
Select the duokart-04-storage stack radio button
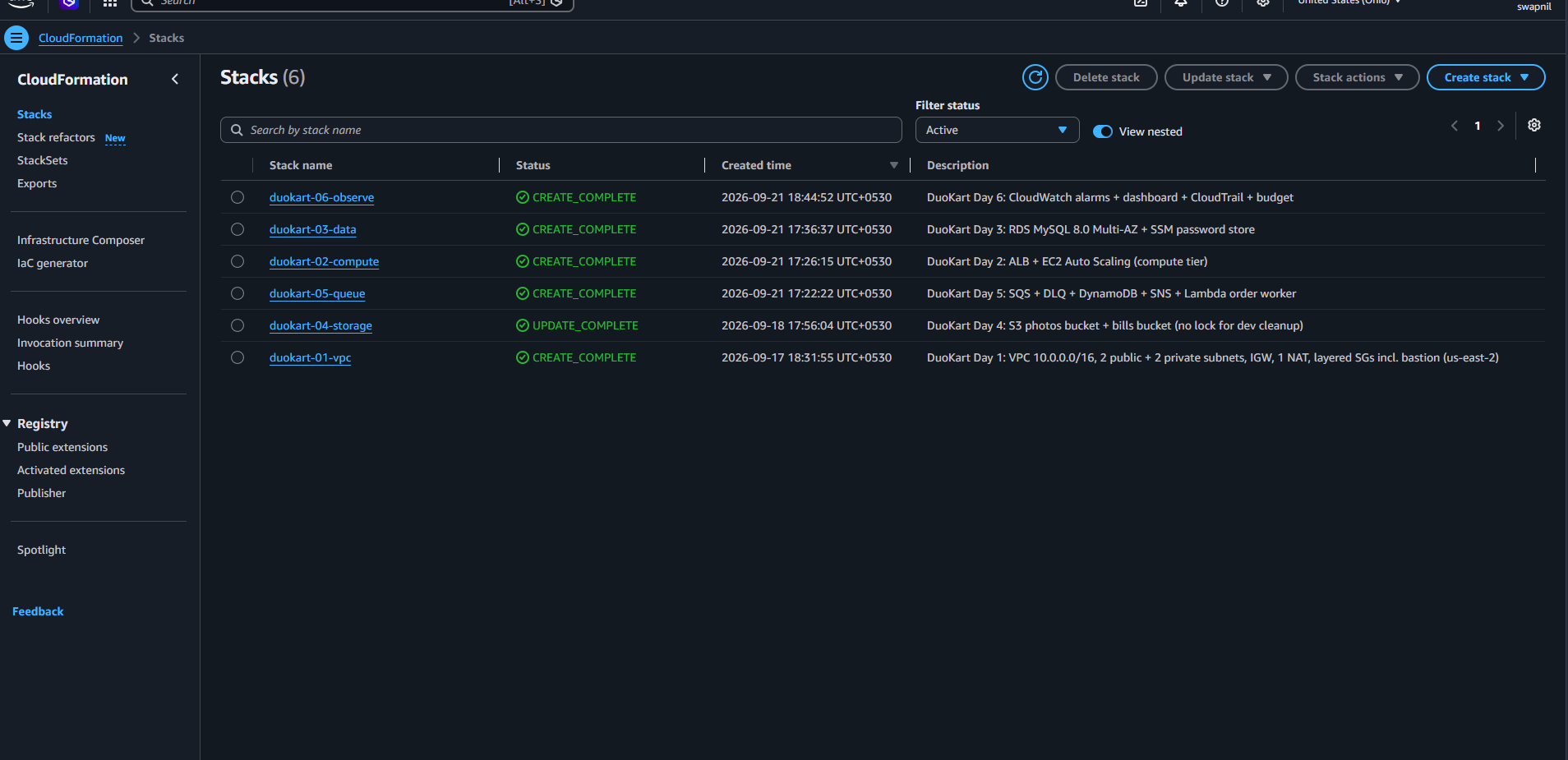pyautogui.click(x=238, y=325)
